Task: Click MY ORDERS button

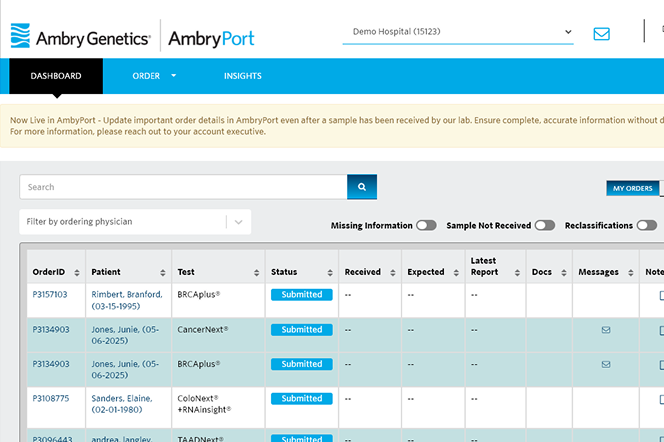Action: 633,188
